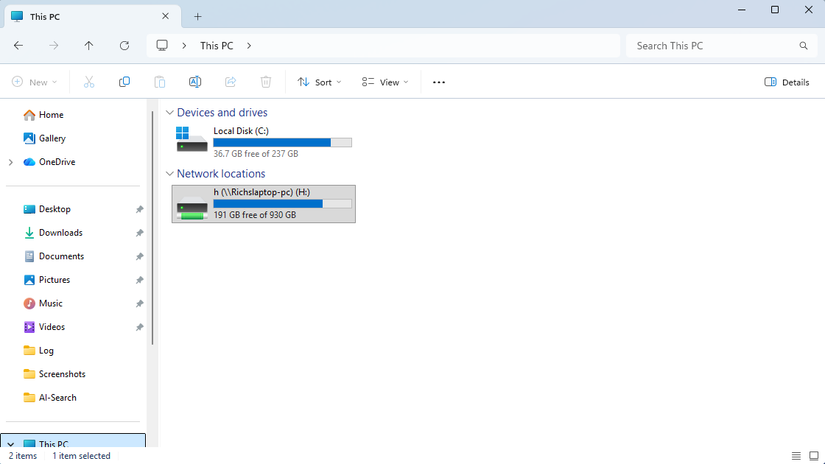825x464 pixels.
Task: Click chevron after This PC in address bar
Action: pos(249,46)
